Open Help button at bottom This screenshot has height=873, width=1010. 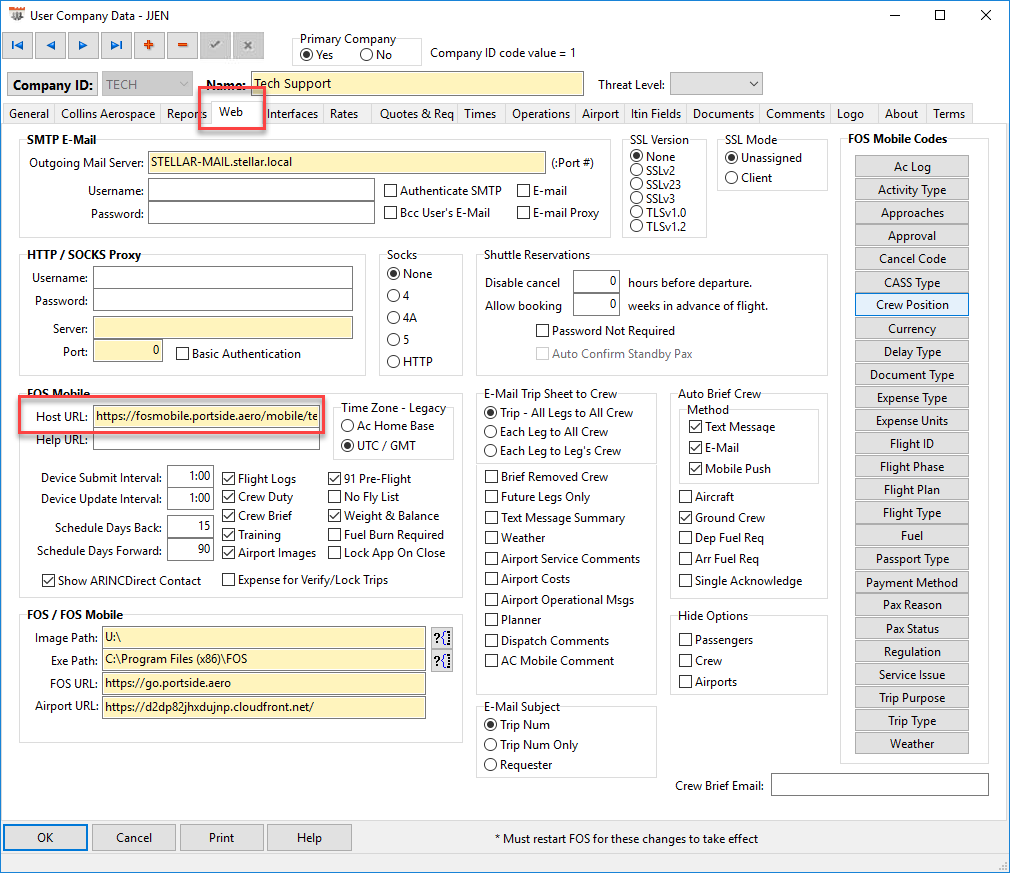point(309,838)
